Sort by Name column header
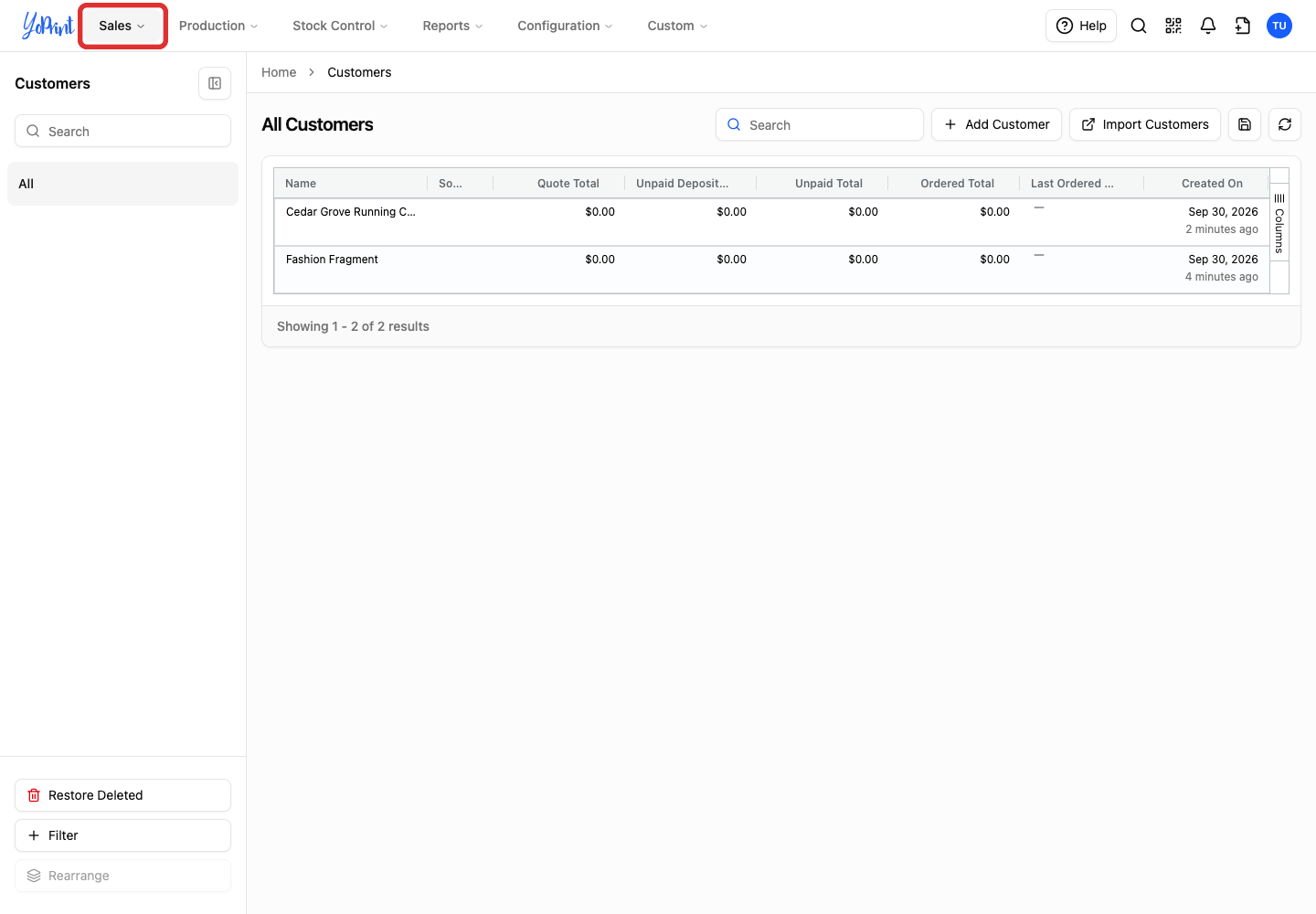Viewport: 1316px width, 914px height. point(351,183)
